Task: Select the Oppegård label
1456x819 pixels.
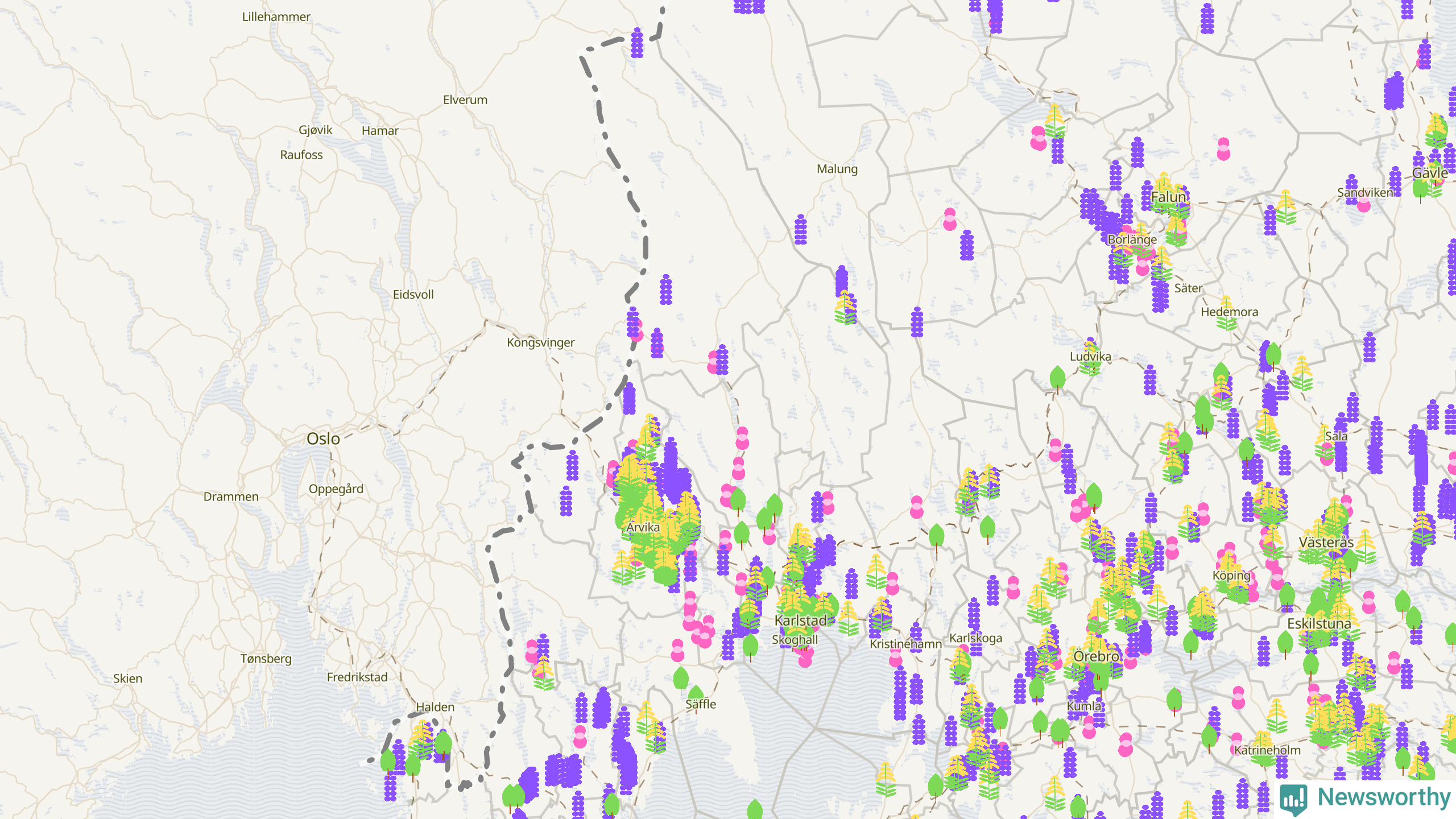Action: [336, 489]
